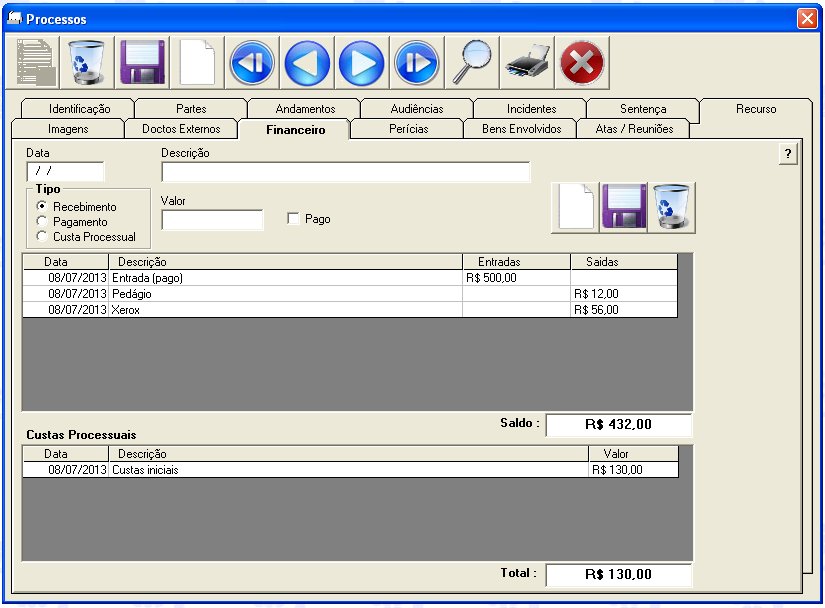Click the R$ 56,00 saidas cell
Image resolution: width=825 pixels, height=608 pixels.
(624, 309)
